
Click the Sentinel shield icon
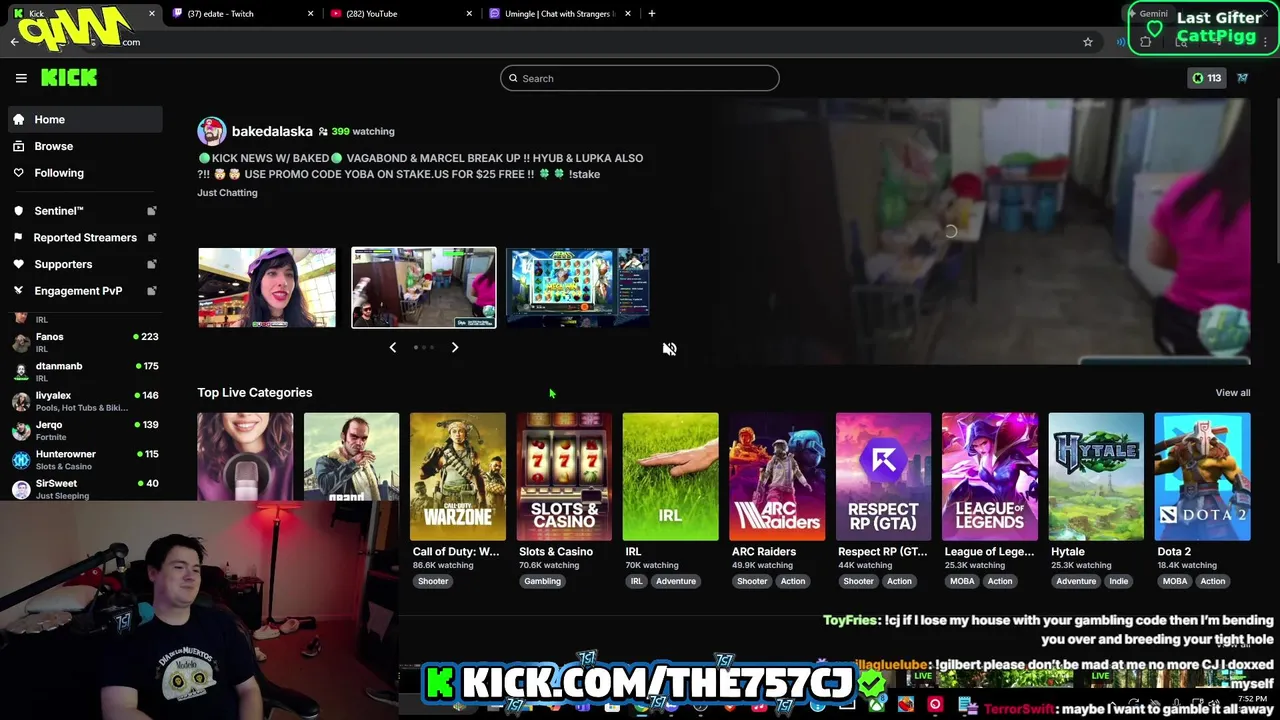click(19, 211)
